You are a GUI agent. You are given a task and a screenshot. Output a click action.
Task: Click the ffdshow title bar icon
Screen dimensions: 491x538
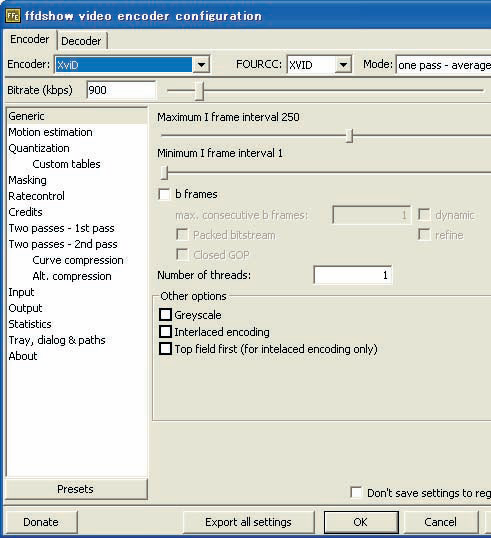(x=13, y=16)
